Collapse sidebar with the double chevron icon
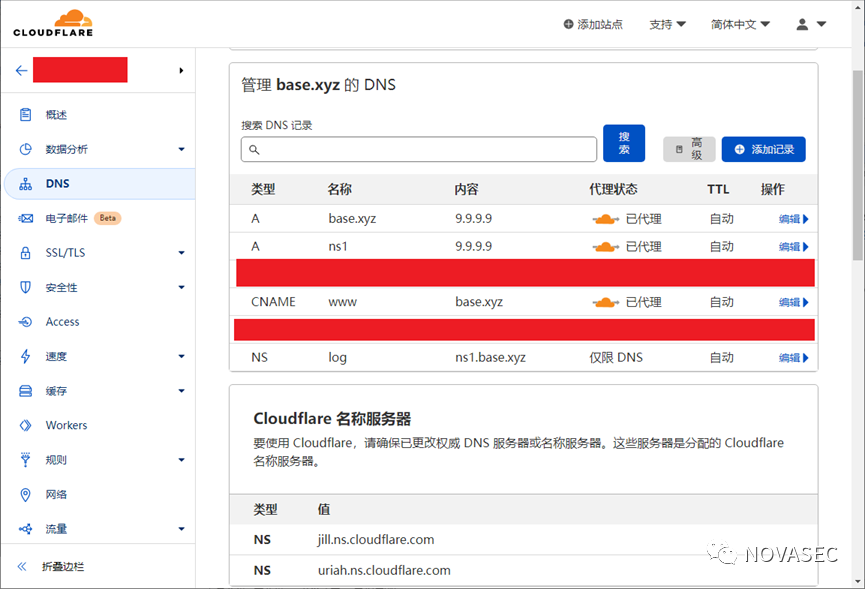 (22, 566)
